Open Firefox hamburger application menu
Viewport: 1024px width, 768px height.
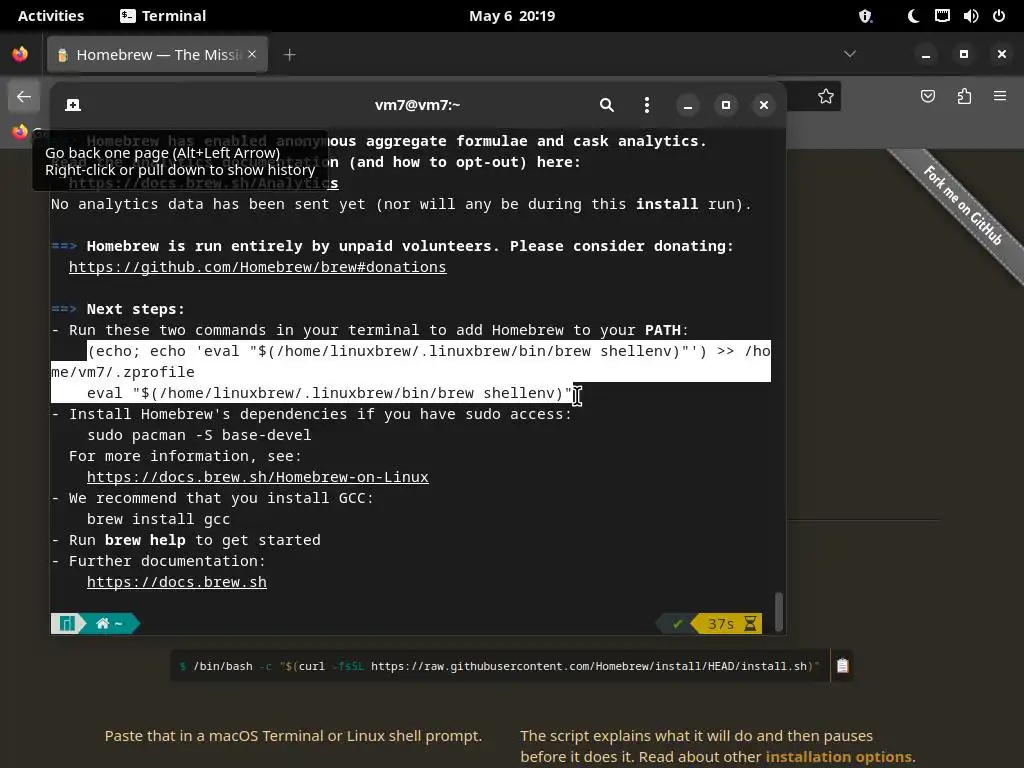pyautogui.click(x=1000, y=96)
